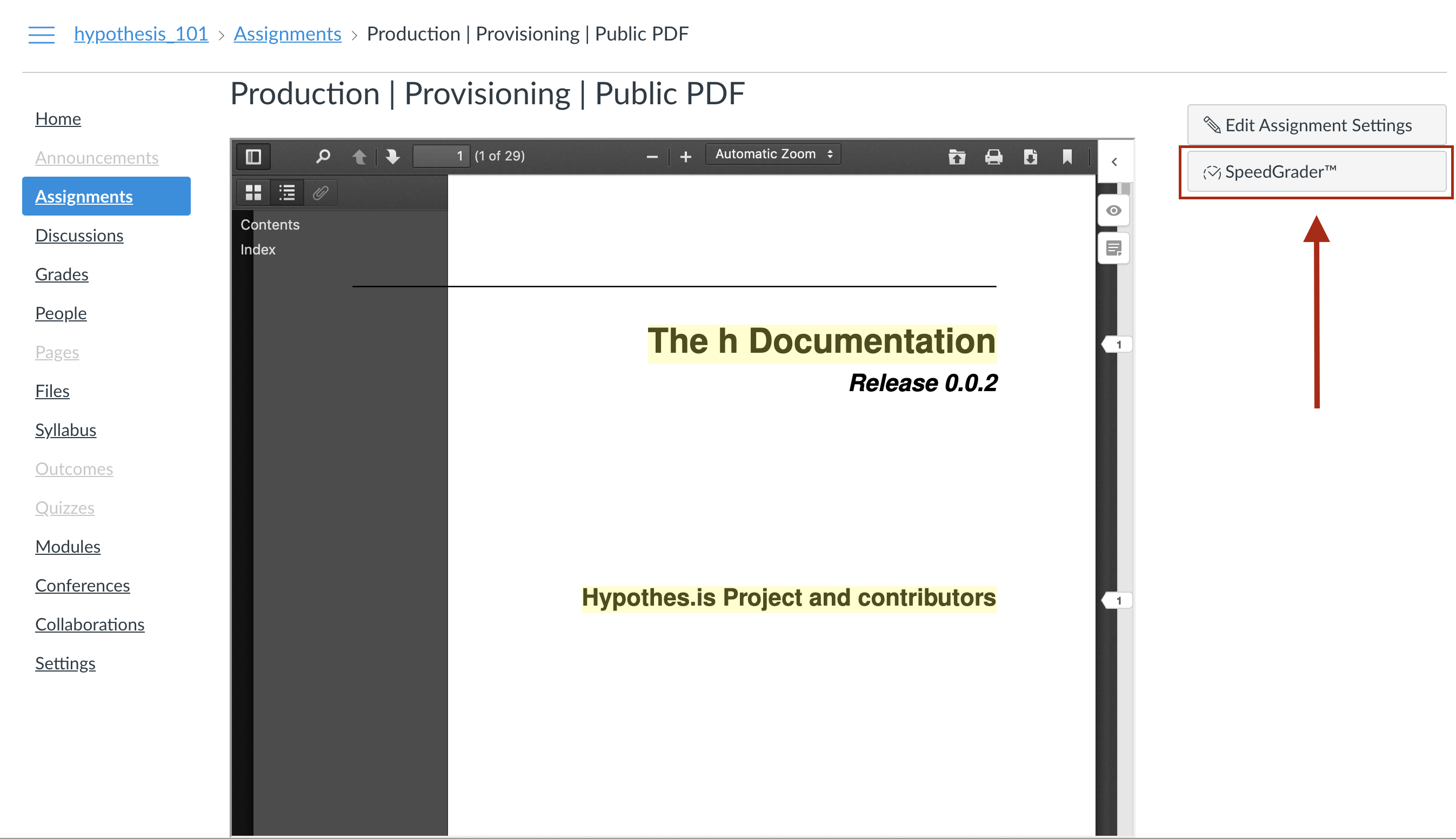
Task: Open annotation bucket near title
Action: [1117, 345]
